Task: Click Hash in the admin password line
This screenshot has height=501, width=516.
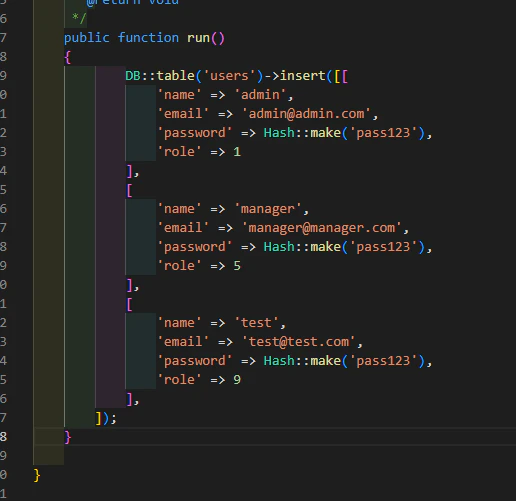Action: 279,133
